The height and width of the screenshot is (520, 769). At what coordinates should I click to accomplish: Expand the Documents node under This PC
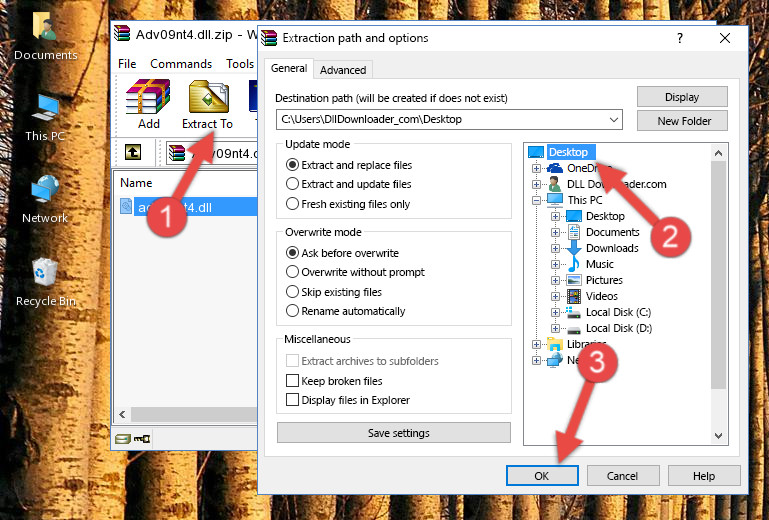click(x=555, y=233)
